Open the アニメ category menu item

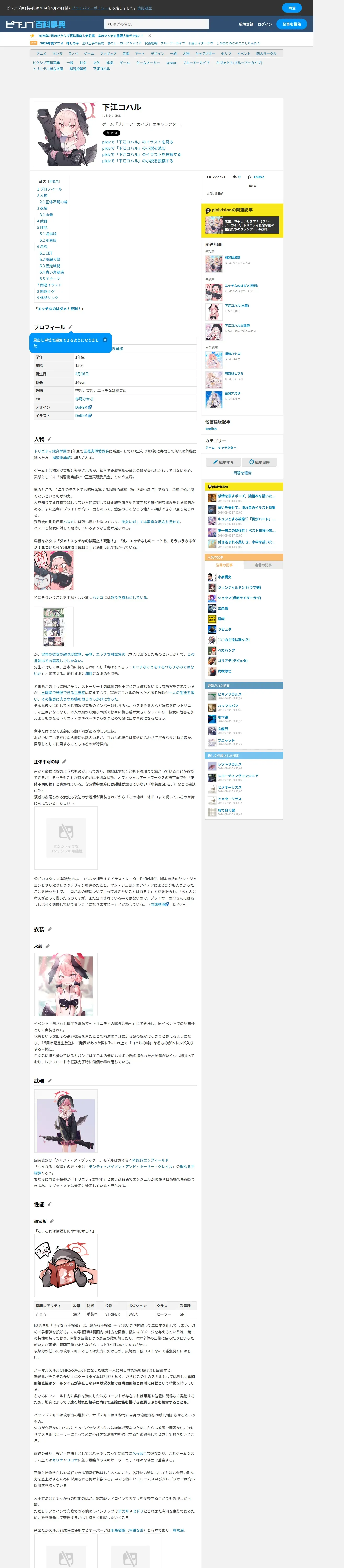tap(42, 54)
